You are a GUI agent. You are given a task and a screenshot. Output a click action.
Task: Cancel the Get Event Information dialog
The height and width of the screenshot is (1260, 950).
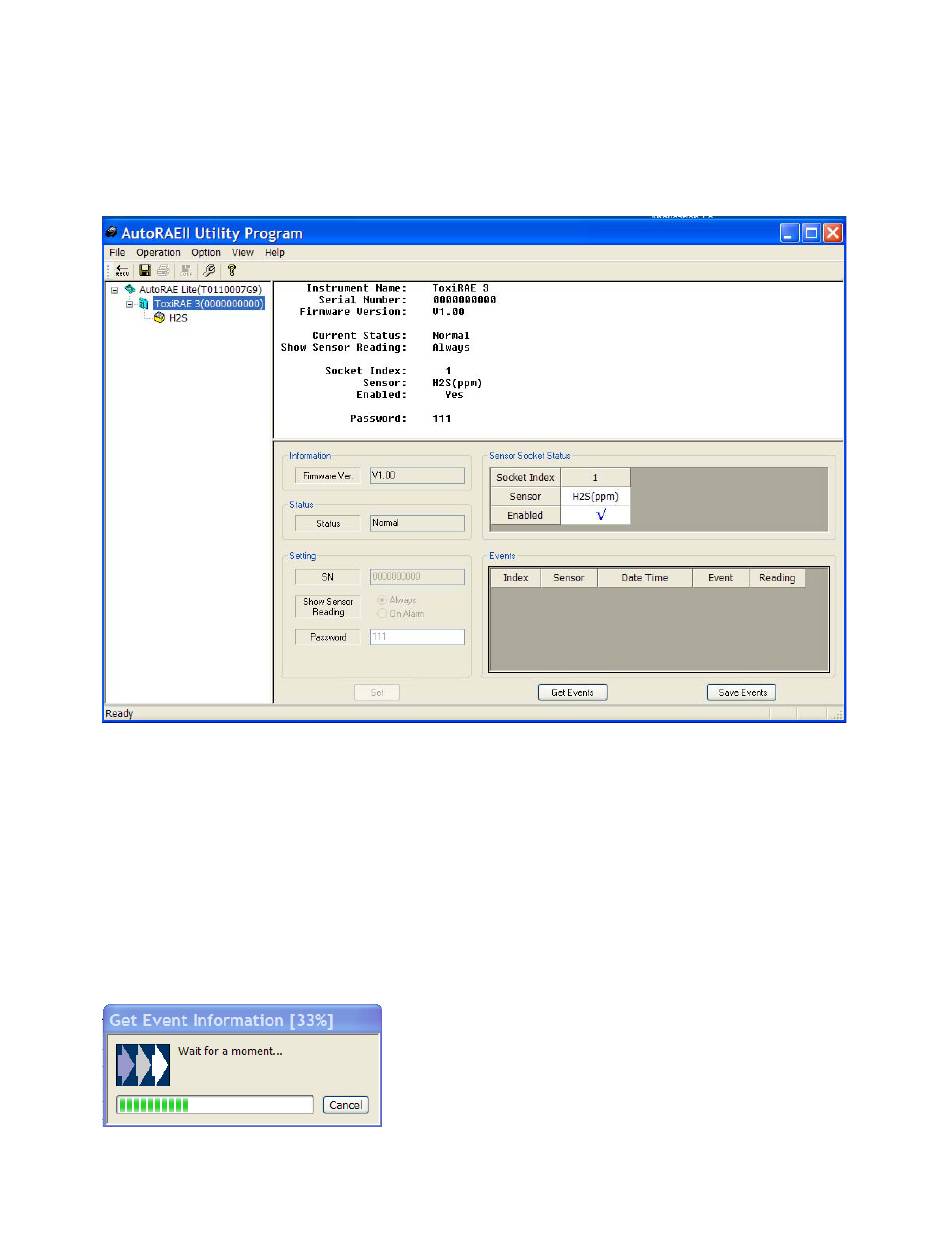346,1105
